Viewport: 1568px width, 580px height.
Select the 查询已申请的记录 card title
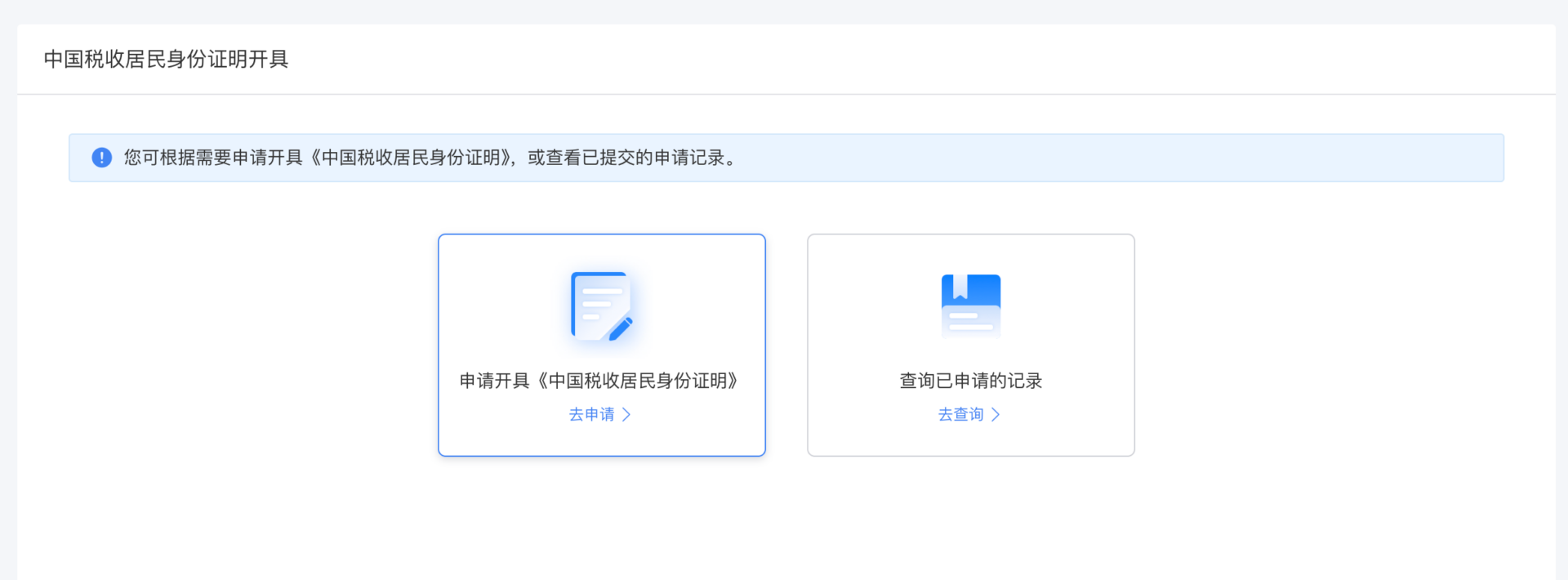(970, 381)
